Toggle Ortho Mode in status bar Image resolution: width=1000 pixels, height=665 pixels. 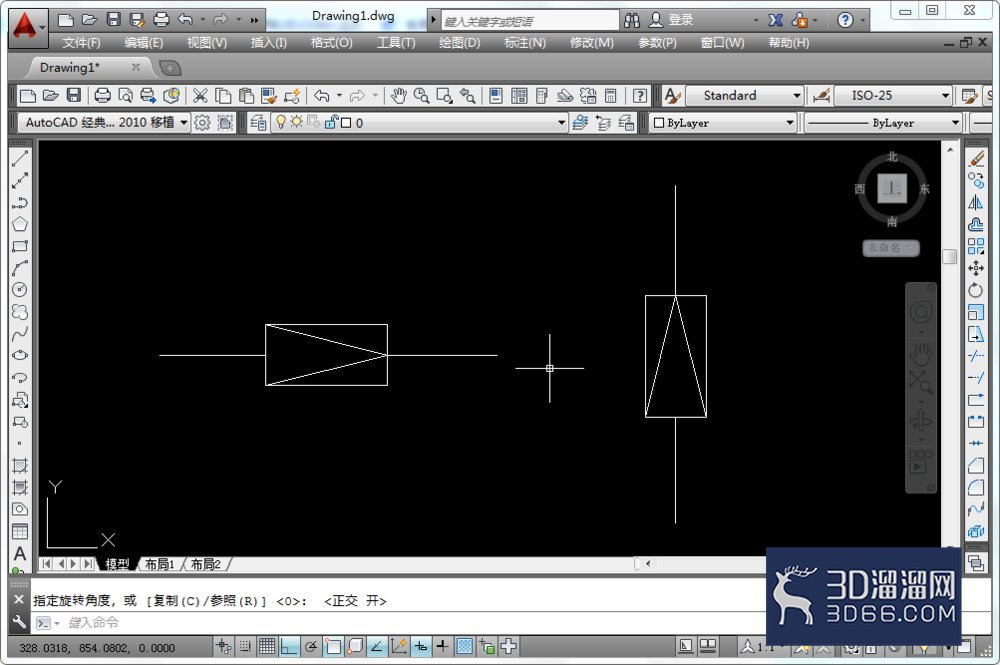[x=290, y=647]
